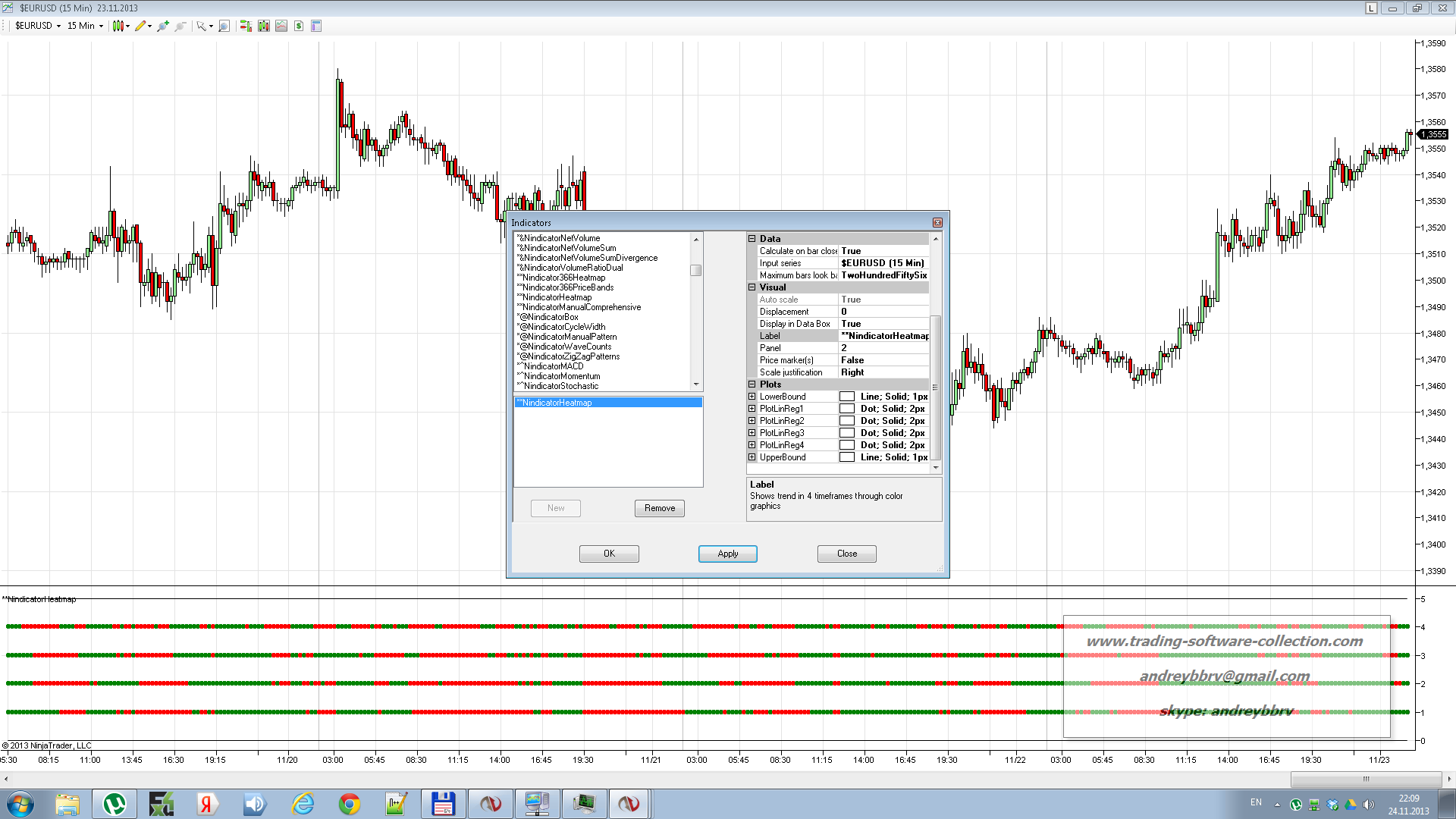
Task: Expand the LowerBound plot settings
Action: click(x=752, y=397)
